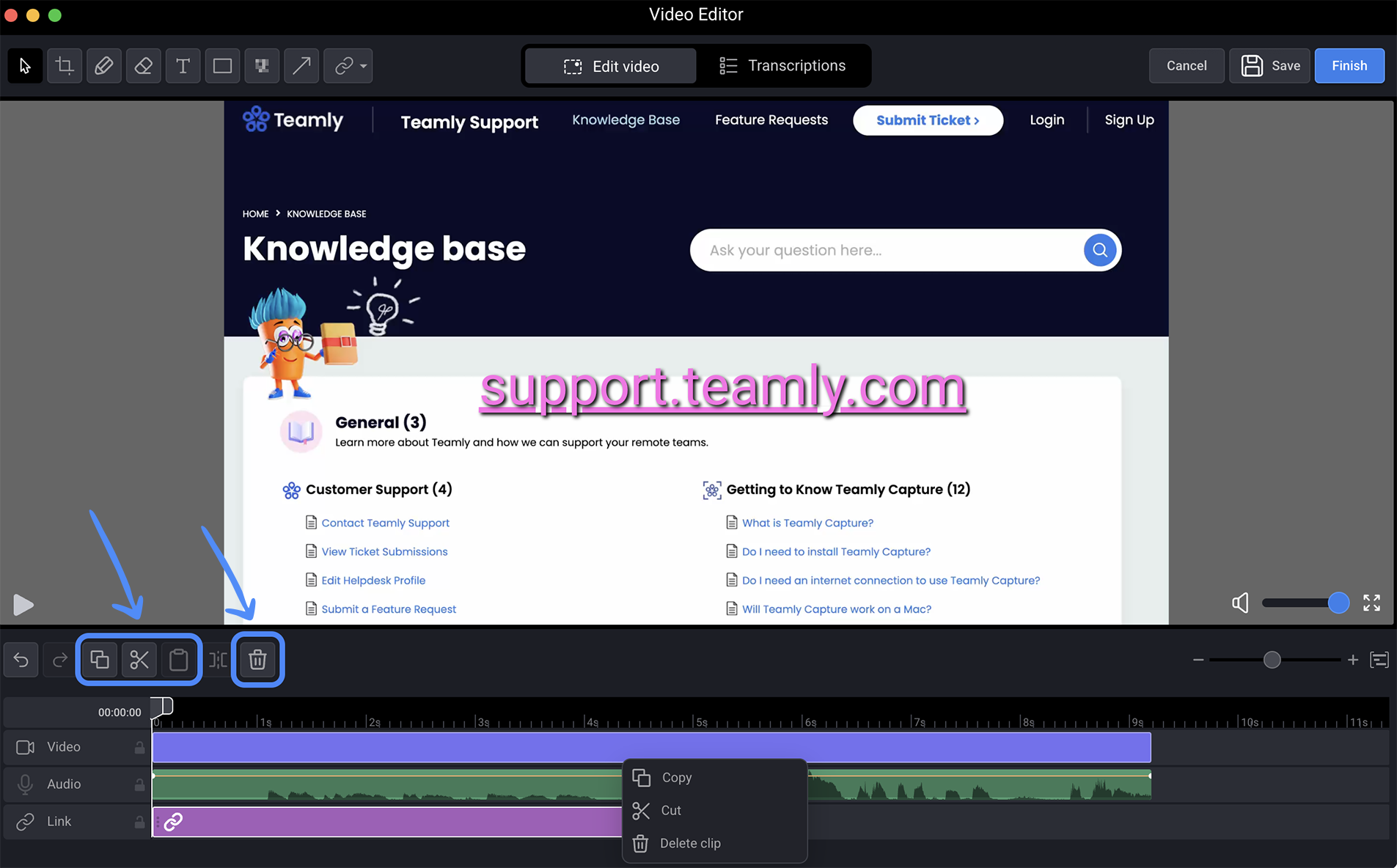Click the Feature Requests nav link
Viewport: 1397px width, 868px height.
coord(771,120)
